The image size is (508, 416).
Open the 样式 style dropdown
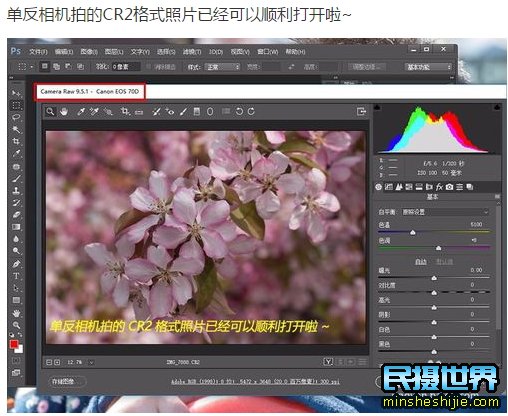pyautogui.click(x=222, y=67)
